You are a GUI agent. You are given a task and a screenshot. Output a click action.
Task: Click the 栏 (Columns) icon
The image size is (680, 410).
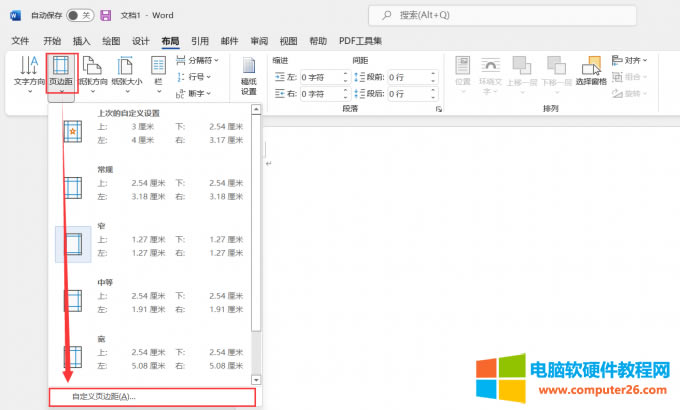(x=158, y=70)
